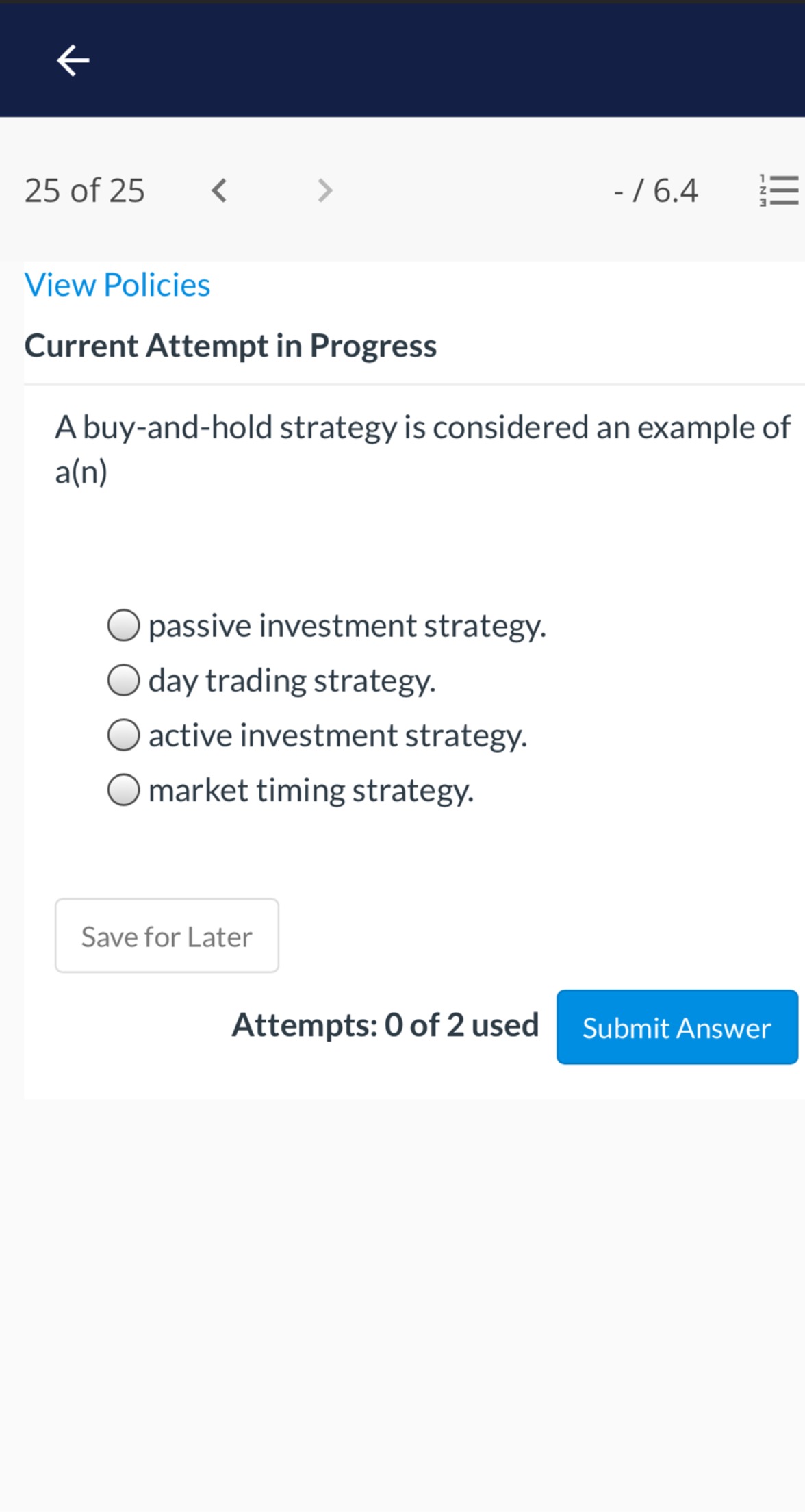Select the passive investment strategy option

[124, 625]
